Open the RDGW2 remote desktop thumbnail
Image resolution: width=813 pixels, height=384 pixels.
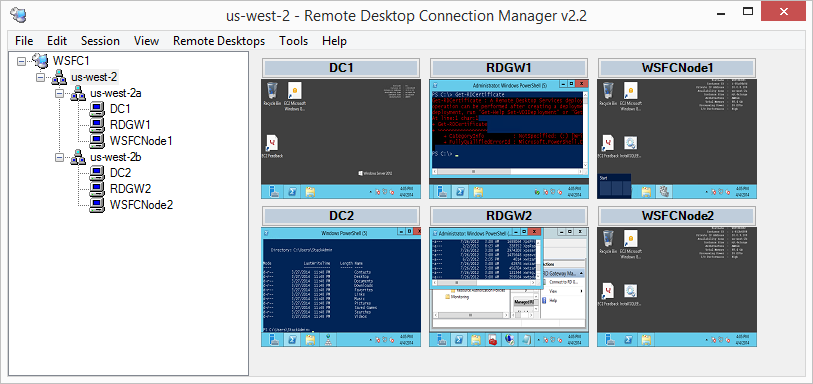point(509,287)
